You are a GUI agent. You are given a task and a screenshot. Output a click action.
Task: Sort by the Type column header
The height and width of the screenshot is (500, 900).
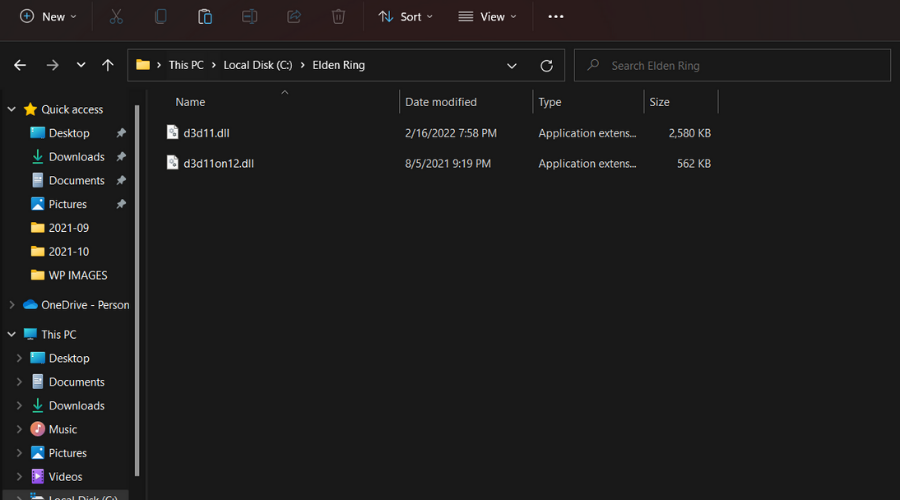(550, 102)
